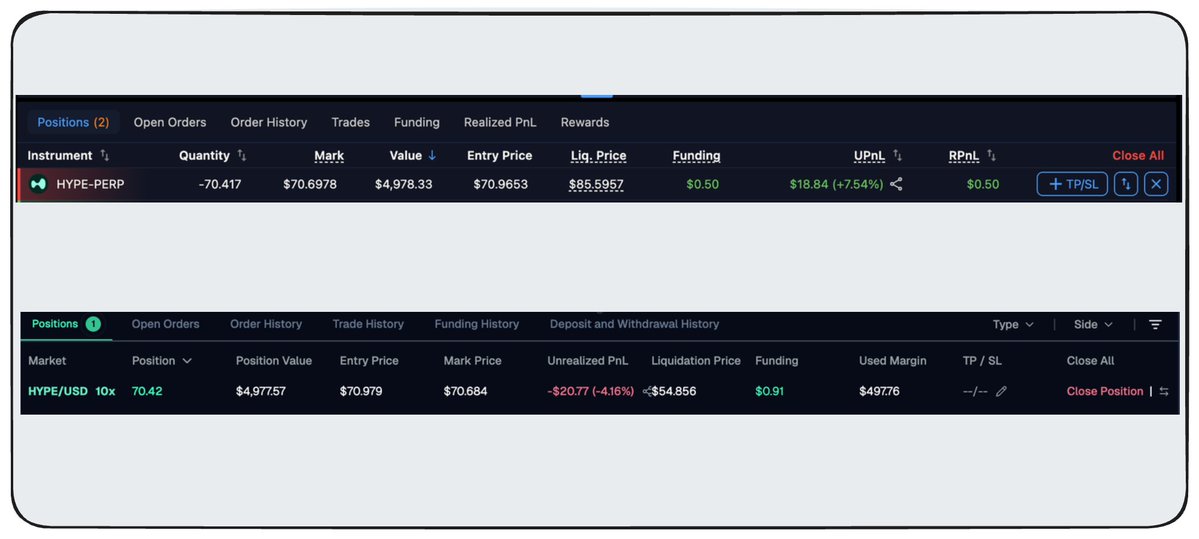Screen dimensions: 1199x539
Task: Click the unrealized PnL -$20.77 (-4.16%)
Action: [x=591, y=391]
